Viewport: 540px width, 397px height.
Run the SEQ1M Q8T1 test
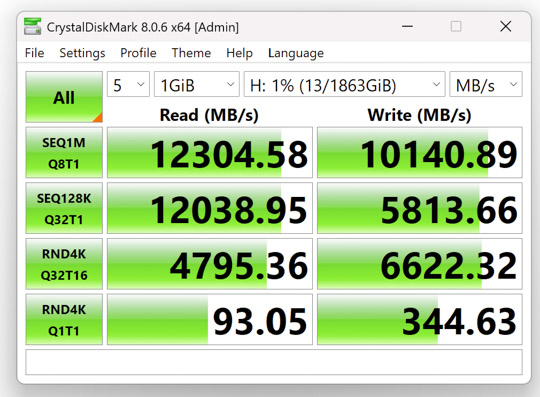click(64, 153)
